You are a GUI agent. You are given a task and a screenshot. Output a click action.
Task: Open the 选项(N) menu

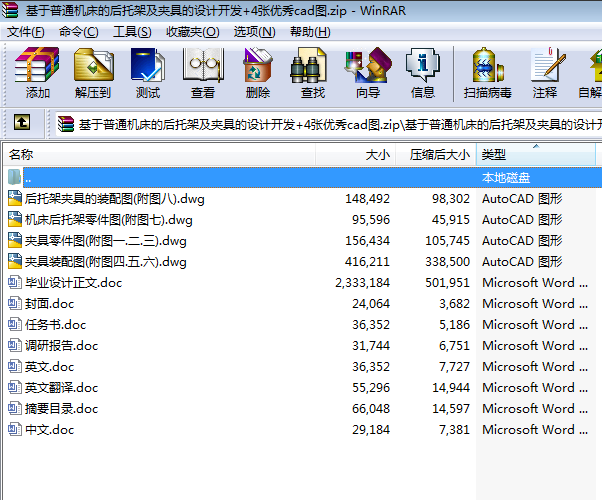point(255,31)
